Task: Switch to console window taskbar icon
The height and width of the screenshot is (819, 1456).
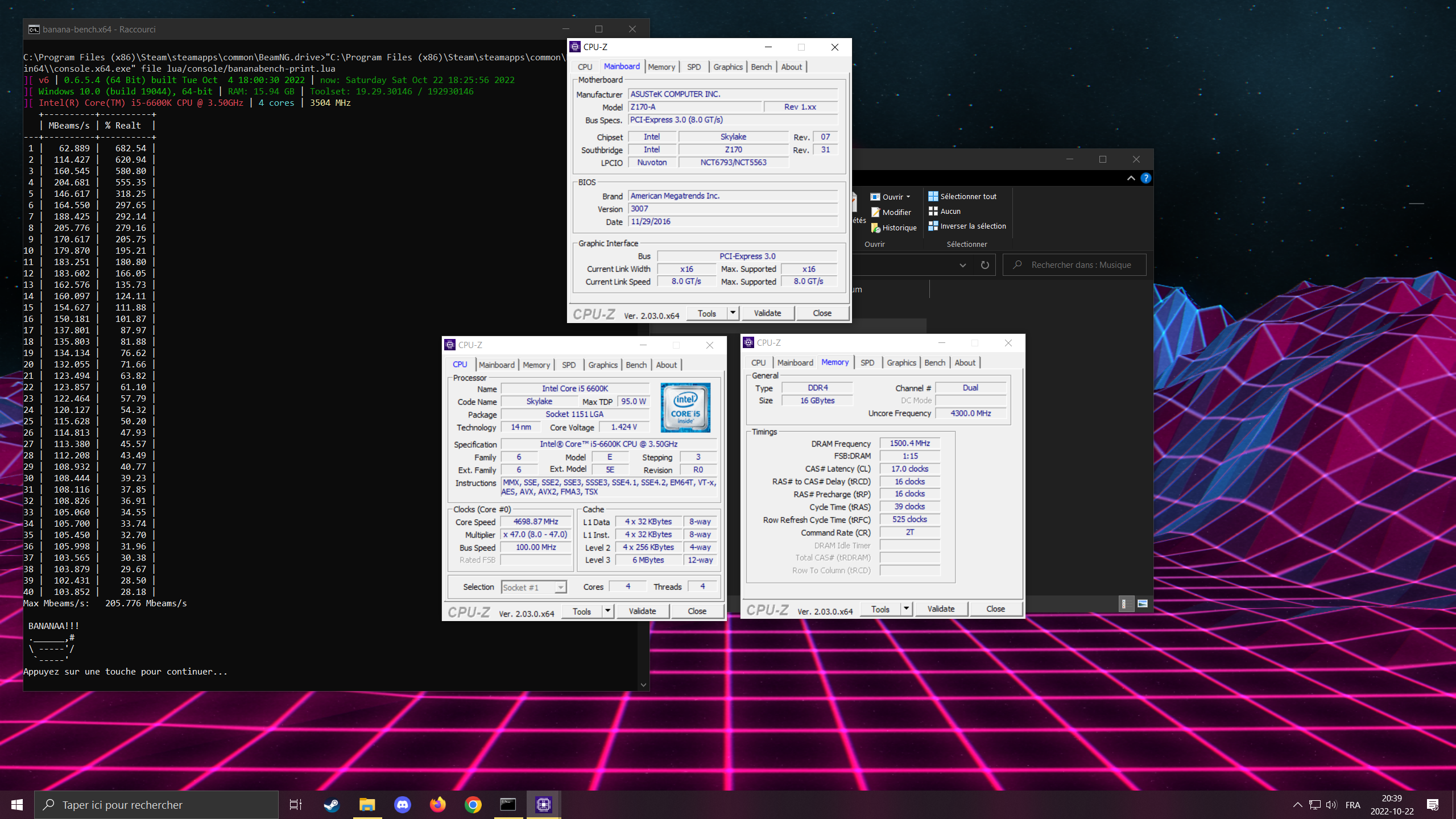Action: 508,805
